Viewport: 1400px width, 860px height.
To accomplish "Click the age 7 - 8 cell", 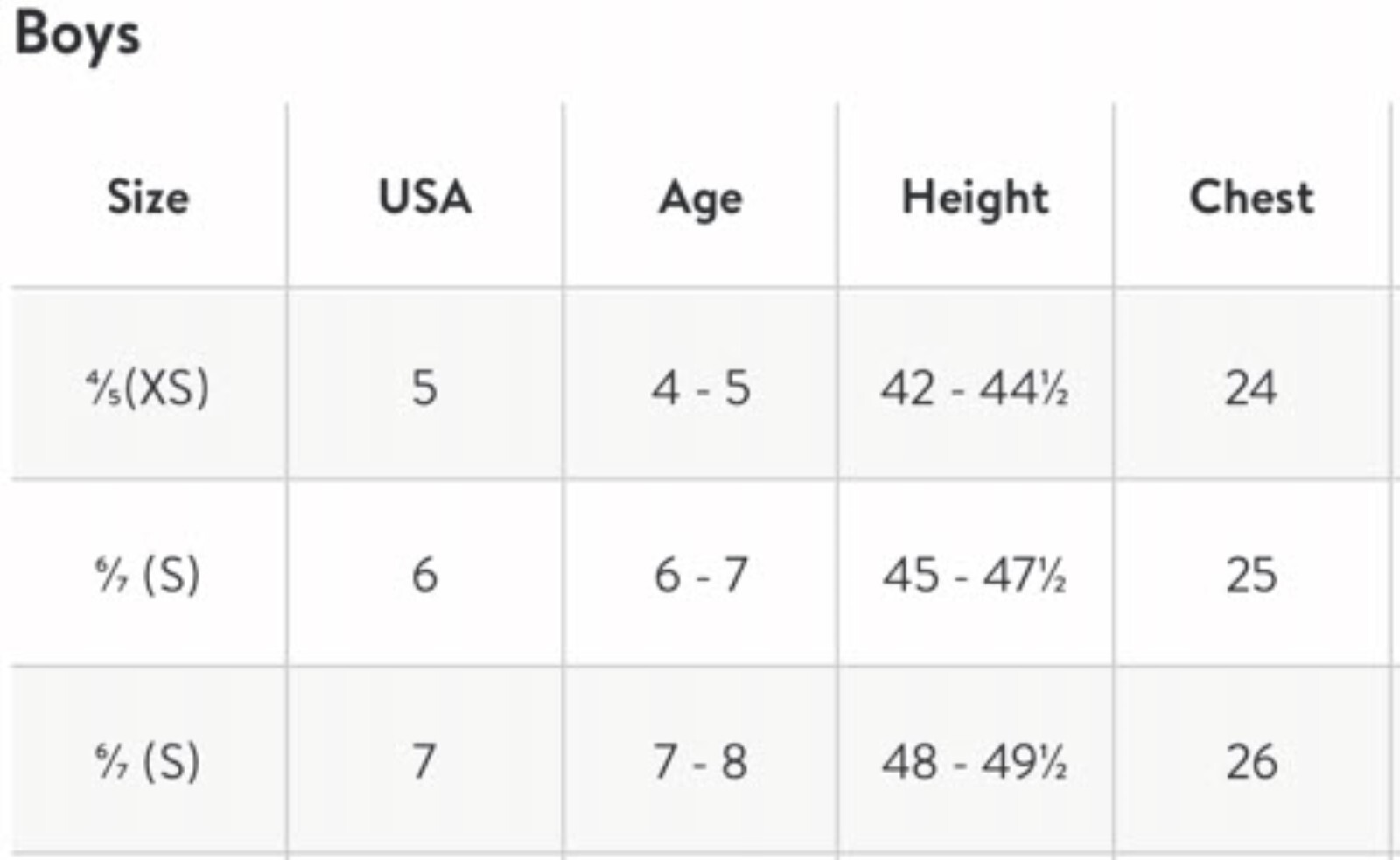I will [x=700, y=761].
